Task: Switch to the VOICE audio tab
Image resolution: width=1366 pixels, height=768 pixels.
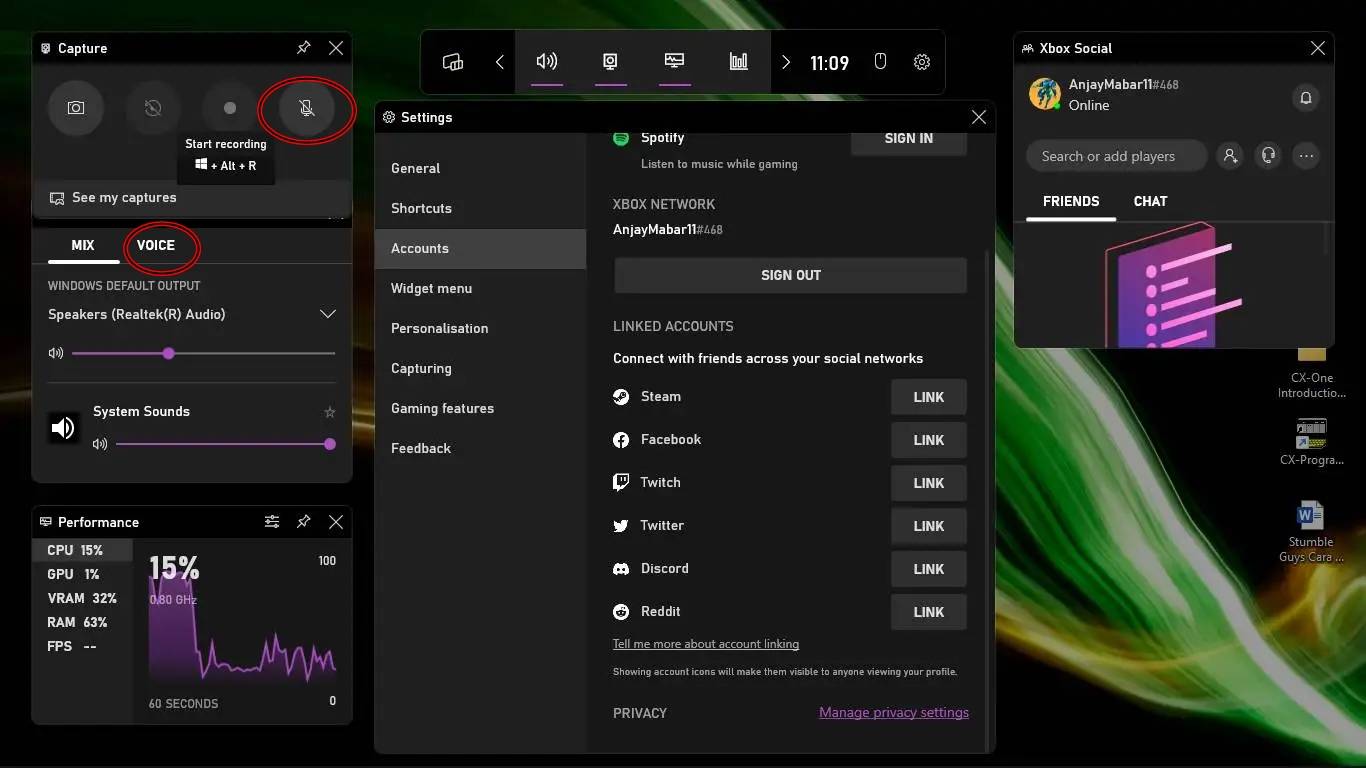Action: tap(156, 245)
